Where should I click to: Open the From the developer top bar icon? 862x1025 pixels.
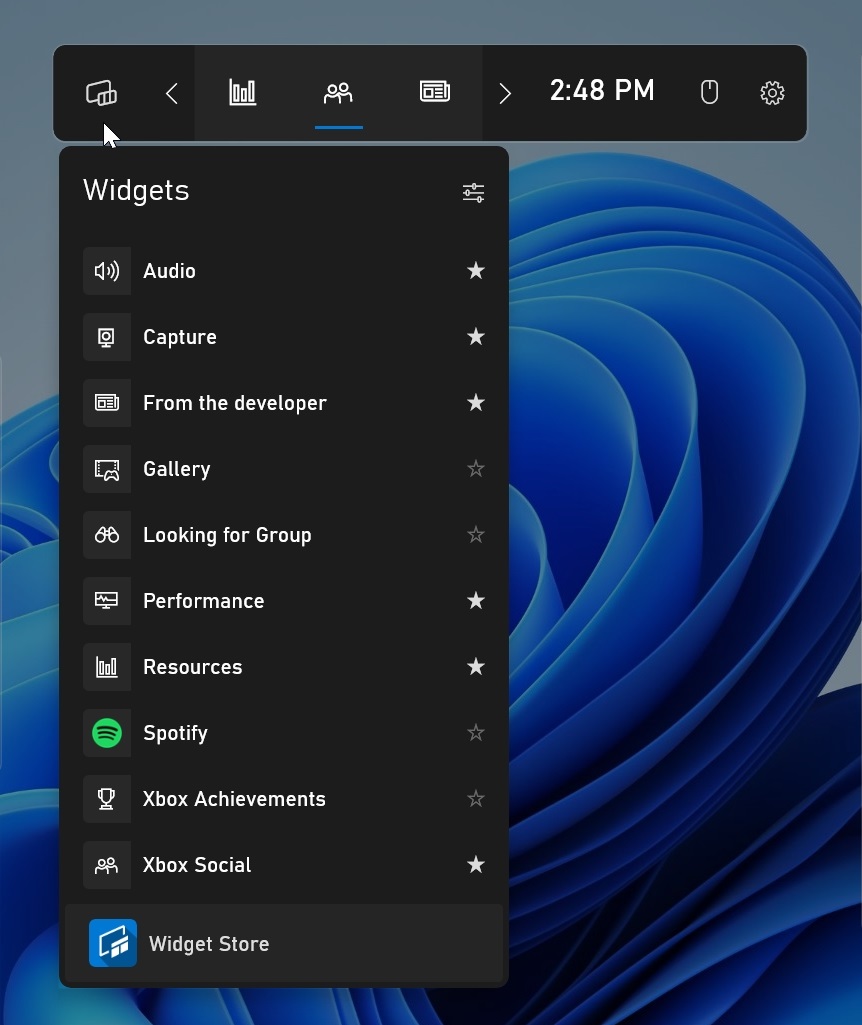point(434,93)
